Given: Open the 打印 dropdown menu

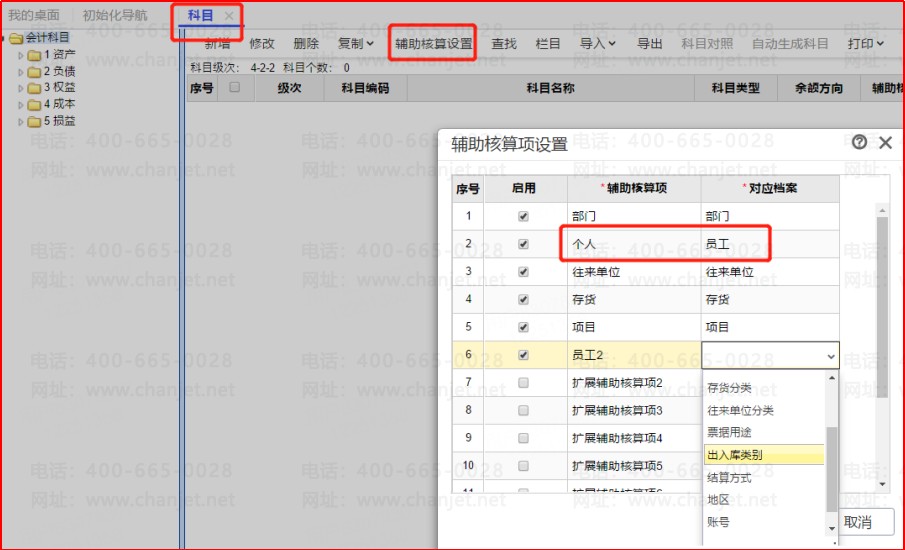Looking at the screenshot, I should (866, 43).
